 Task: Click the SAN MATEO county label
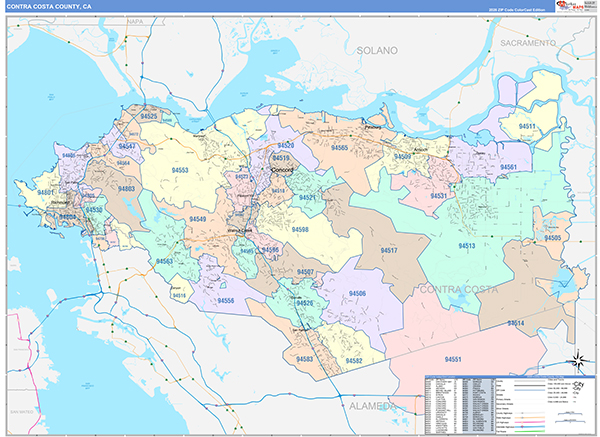pyautogui.click(x=21, y=412)
